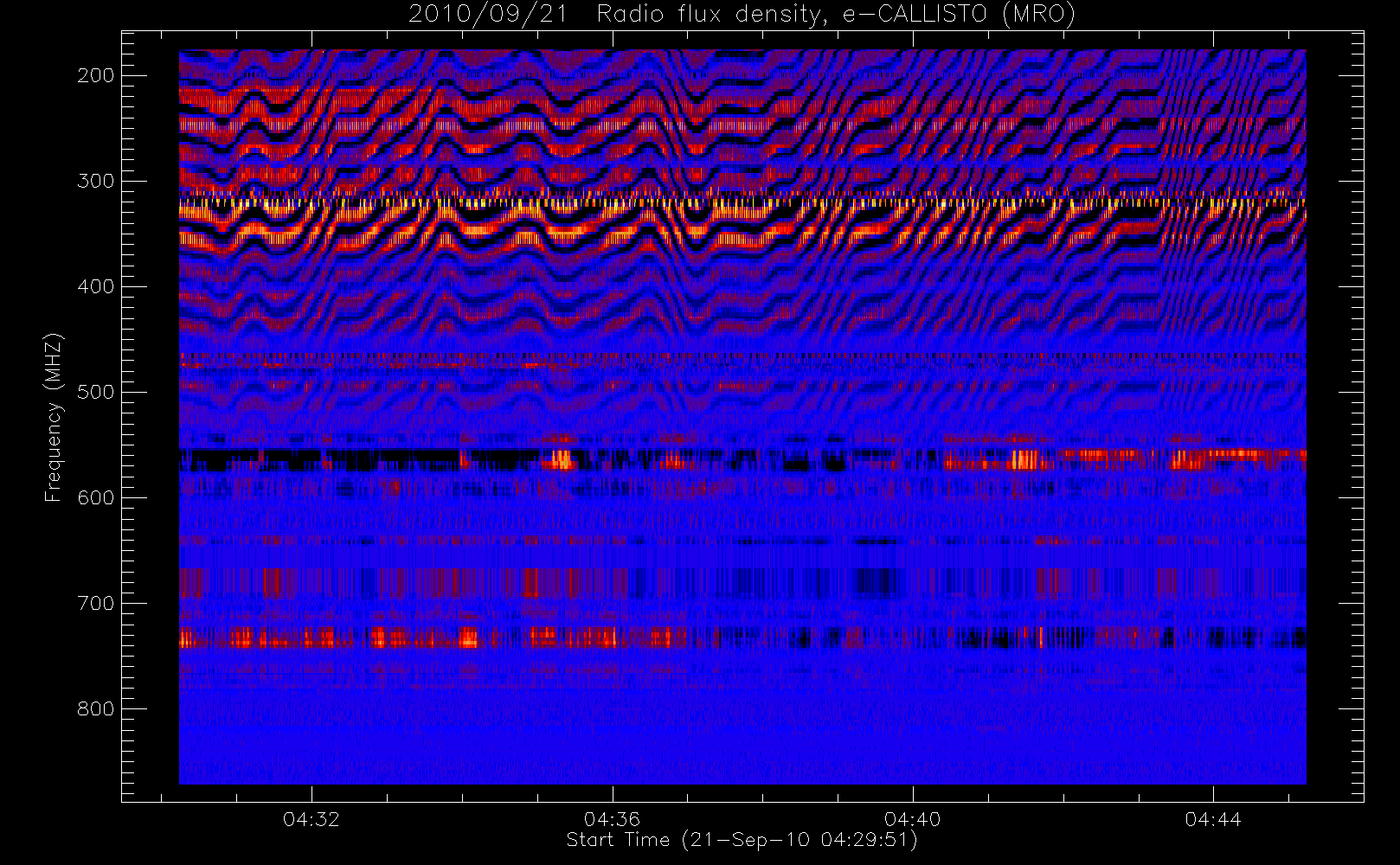The width and height of the screenshot is (1400, 865).
Task: Click the 04:40 time tick label
Action: click(x=912, y=819)
